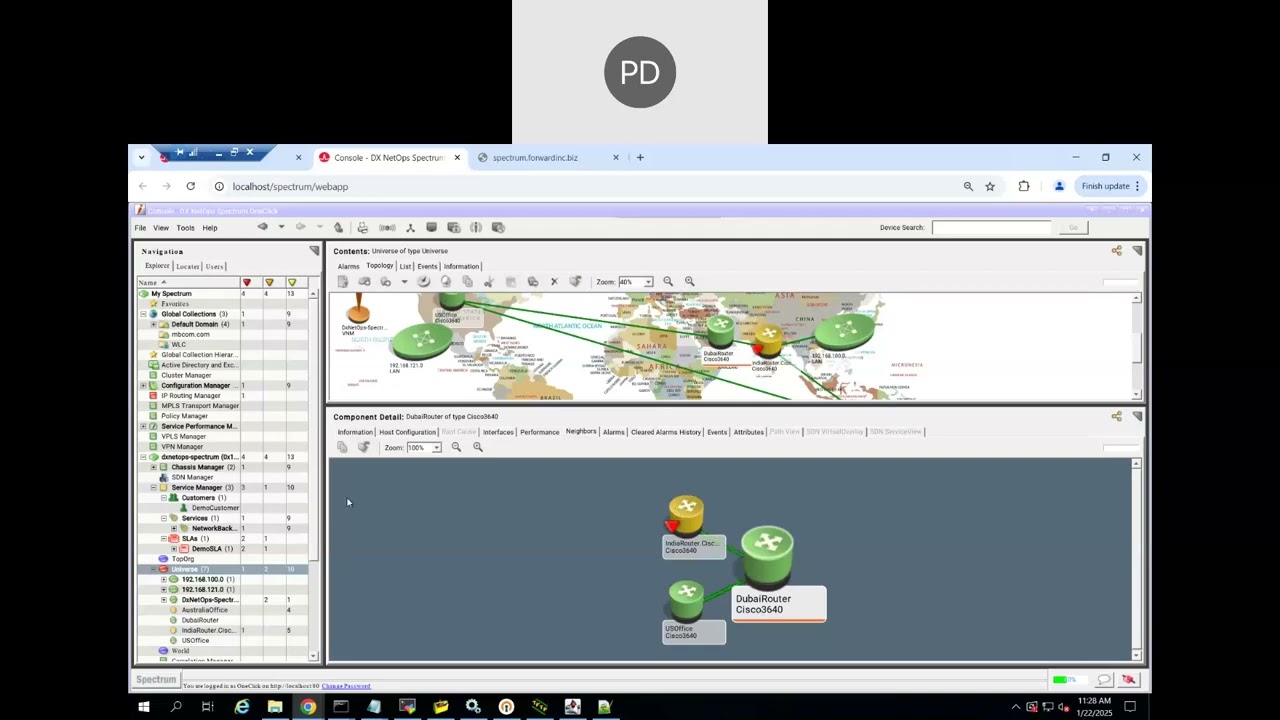This screenshot has width=1280, height=720.
Task: Open the View menu
Action: coord(160,228)
